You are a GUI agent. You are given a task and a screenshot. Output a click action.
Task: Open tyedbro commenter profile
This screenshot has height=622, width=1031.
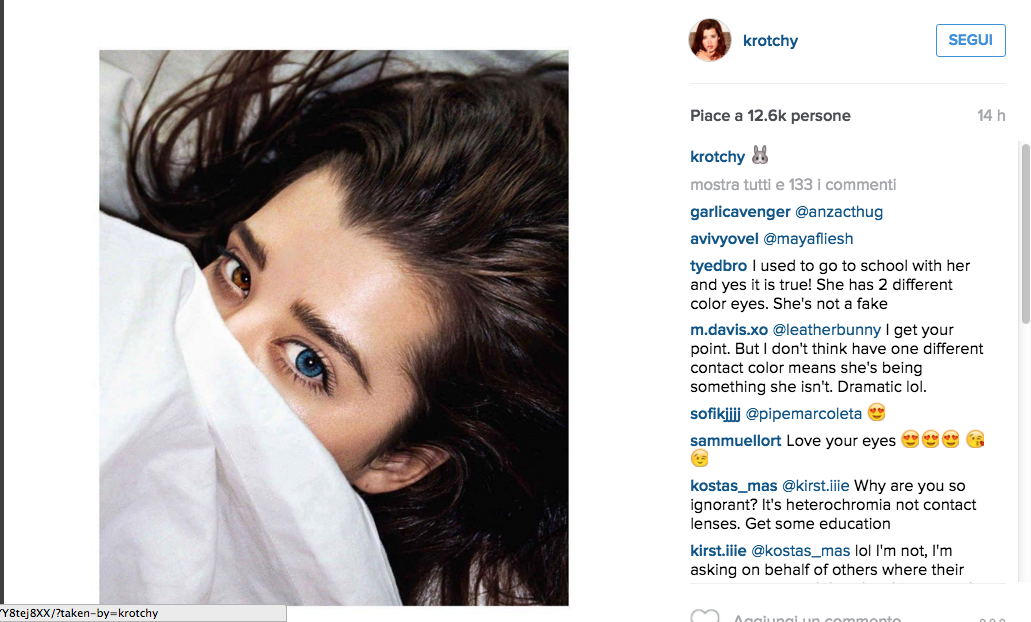719,266
